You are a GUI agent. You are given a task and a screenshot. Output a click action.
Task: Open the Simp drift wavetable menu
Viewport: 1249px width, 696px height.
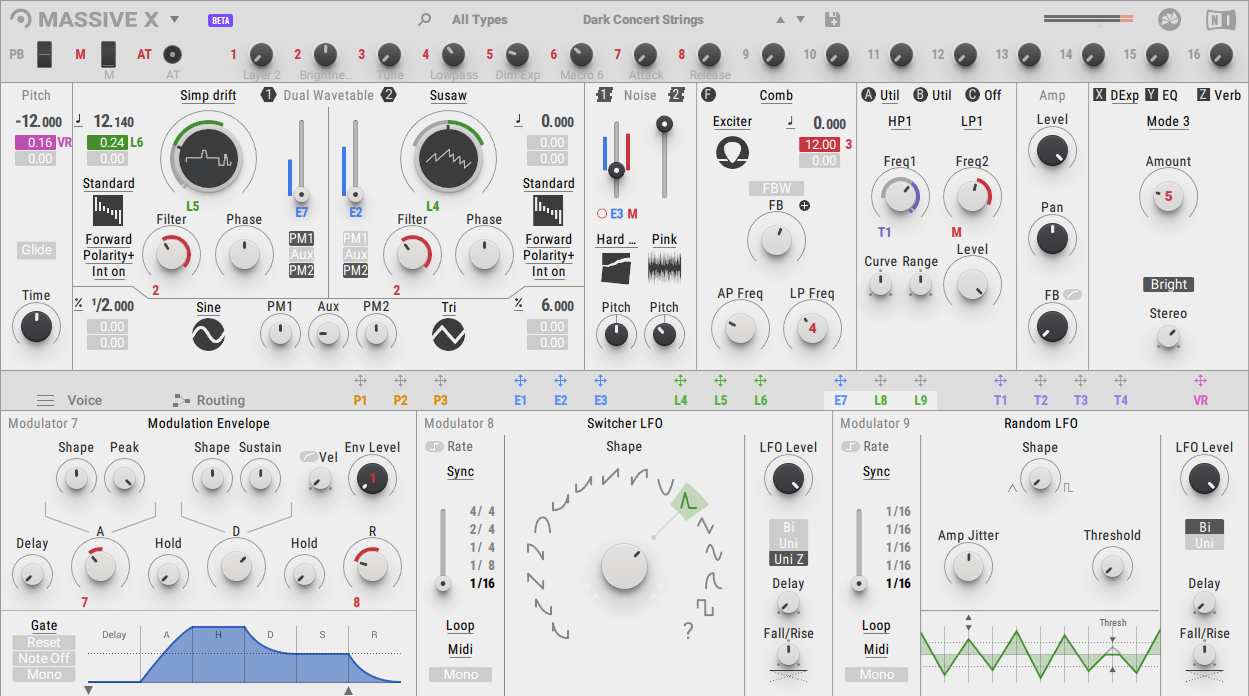point(208,96)
